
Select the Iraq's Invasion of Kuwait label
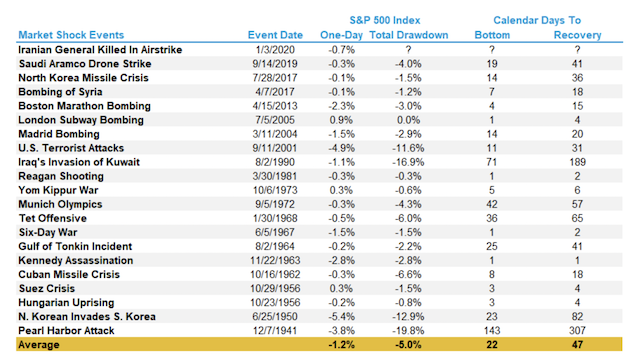coord(79,162)
